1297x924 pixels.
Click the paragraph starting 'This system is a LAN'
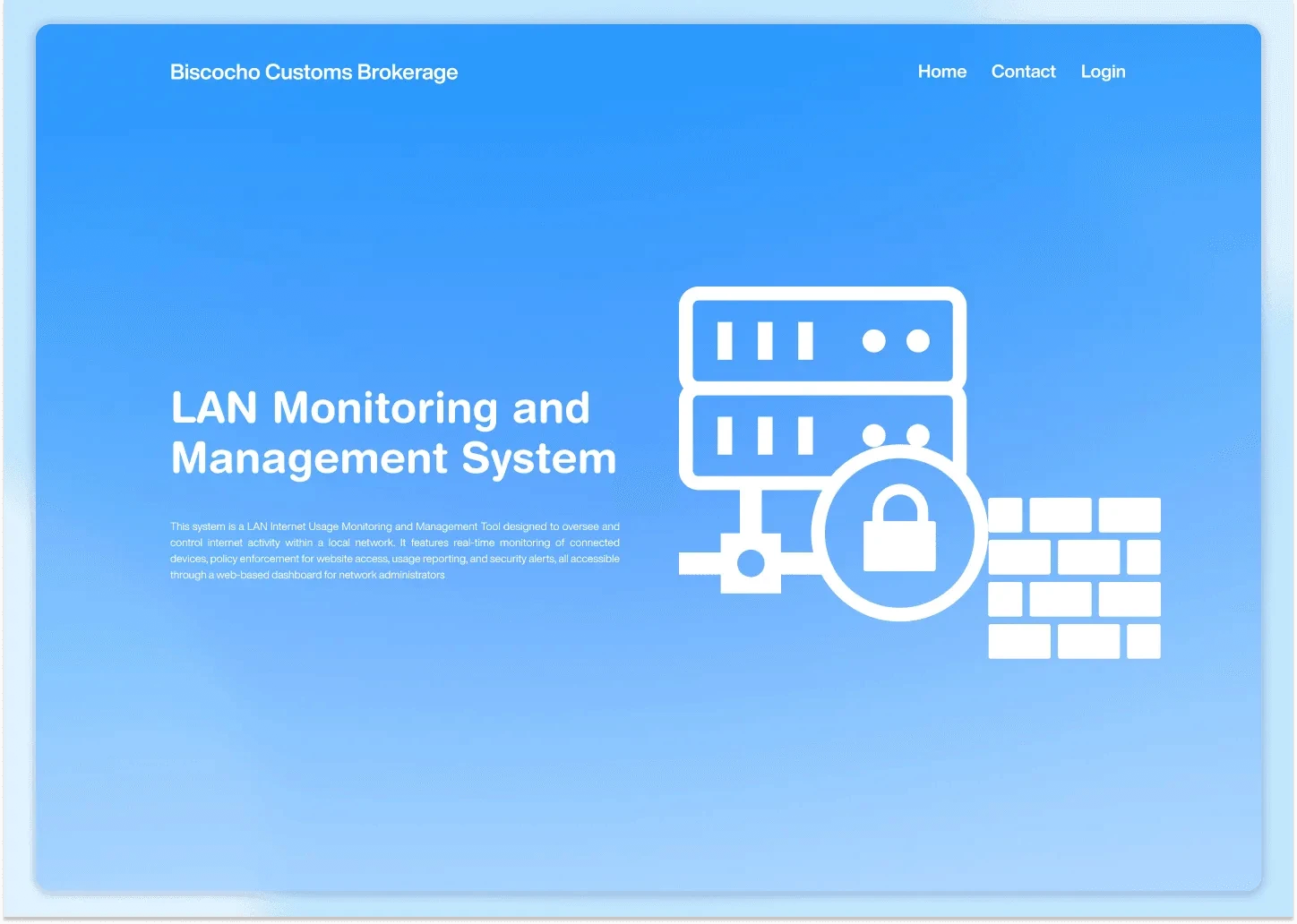tap(395, 551)
